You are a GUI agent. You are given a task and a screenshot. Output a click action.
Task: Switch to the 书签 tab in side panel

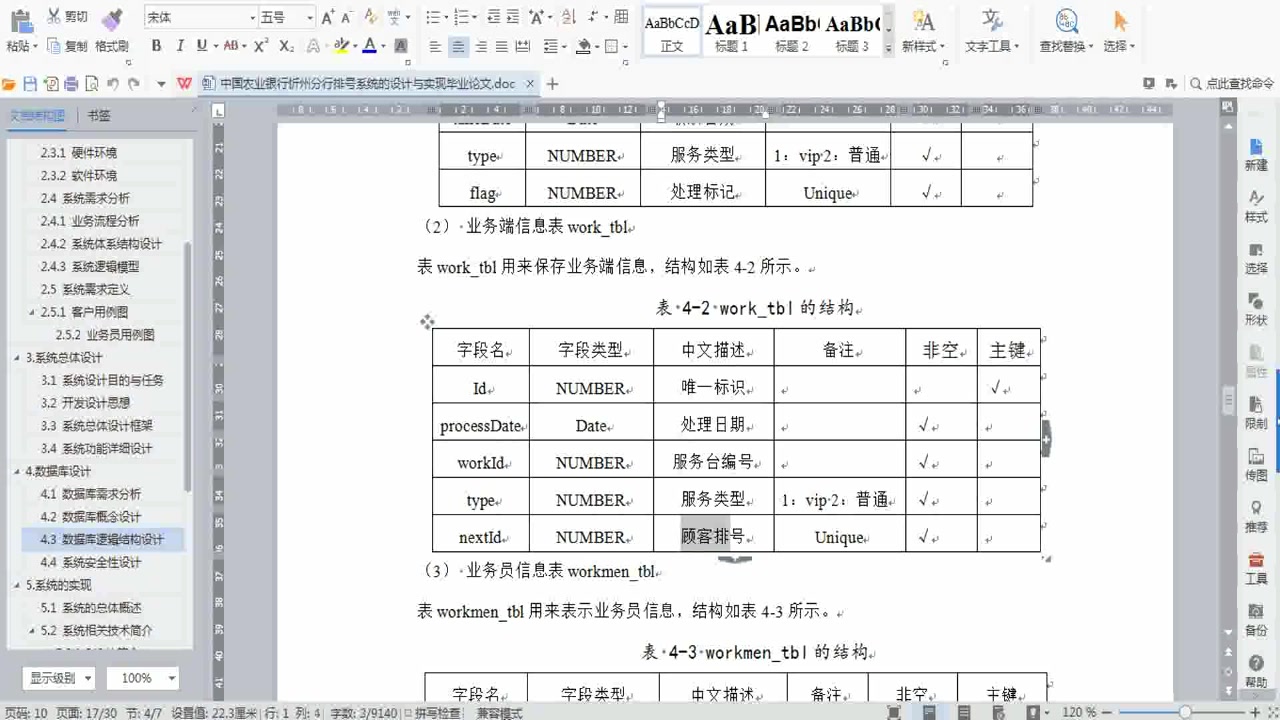[x=99, y=115]
